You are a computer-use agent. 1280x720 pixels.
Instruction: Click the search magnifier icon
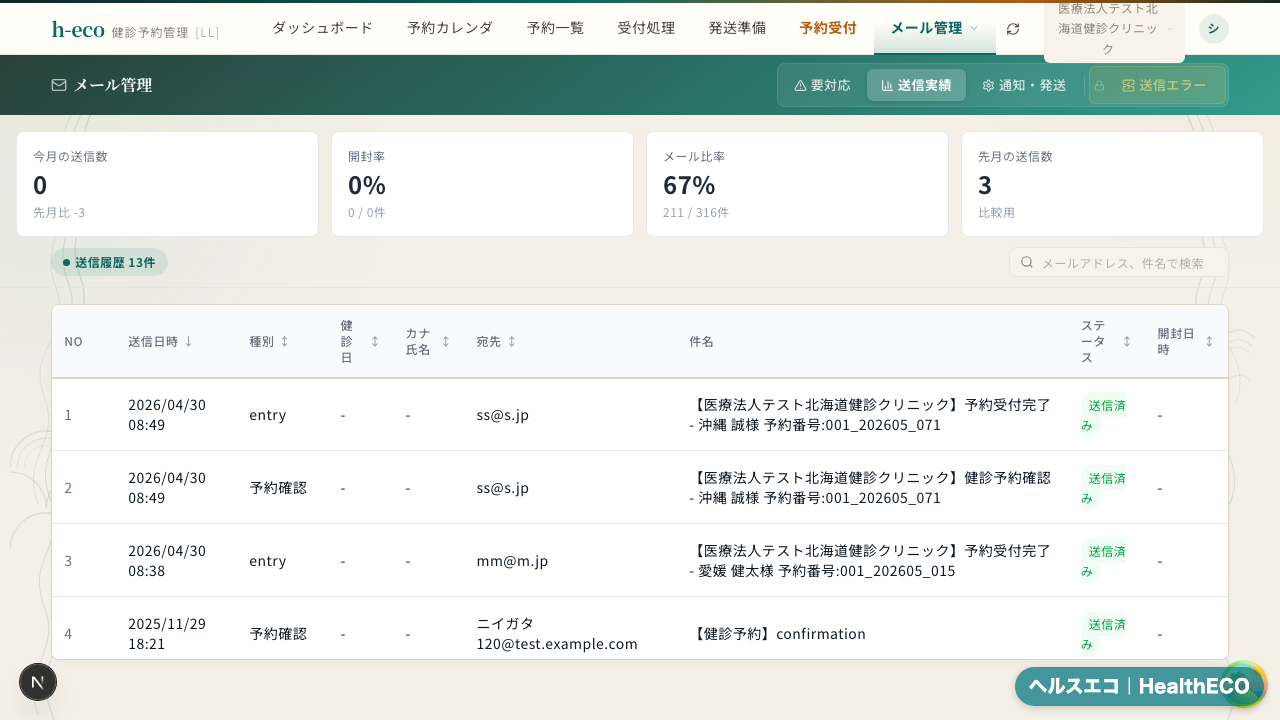click(x=1026, y=262)
